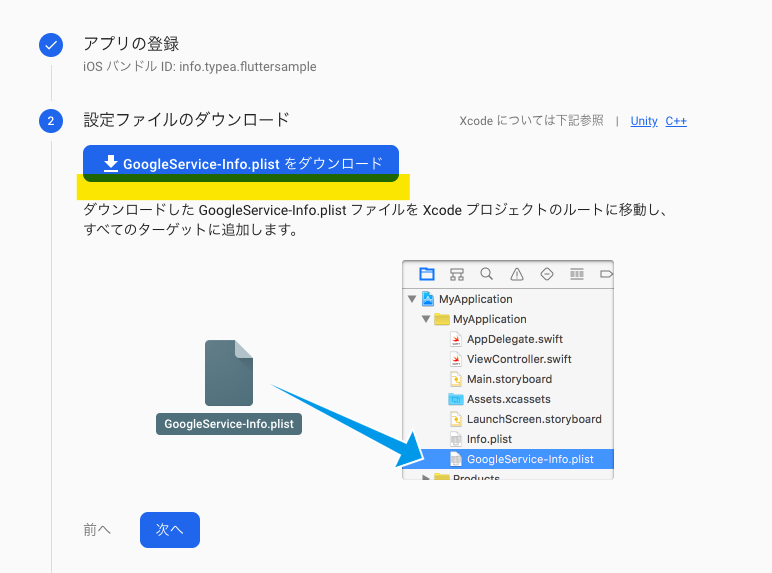The image size is (772, 573).
Task: Collapse the MyApplication yellow folder triangle
Action: (426, 319)
